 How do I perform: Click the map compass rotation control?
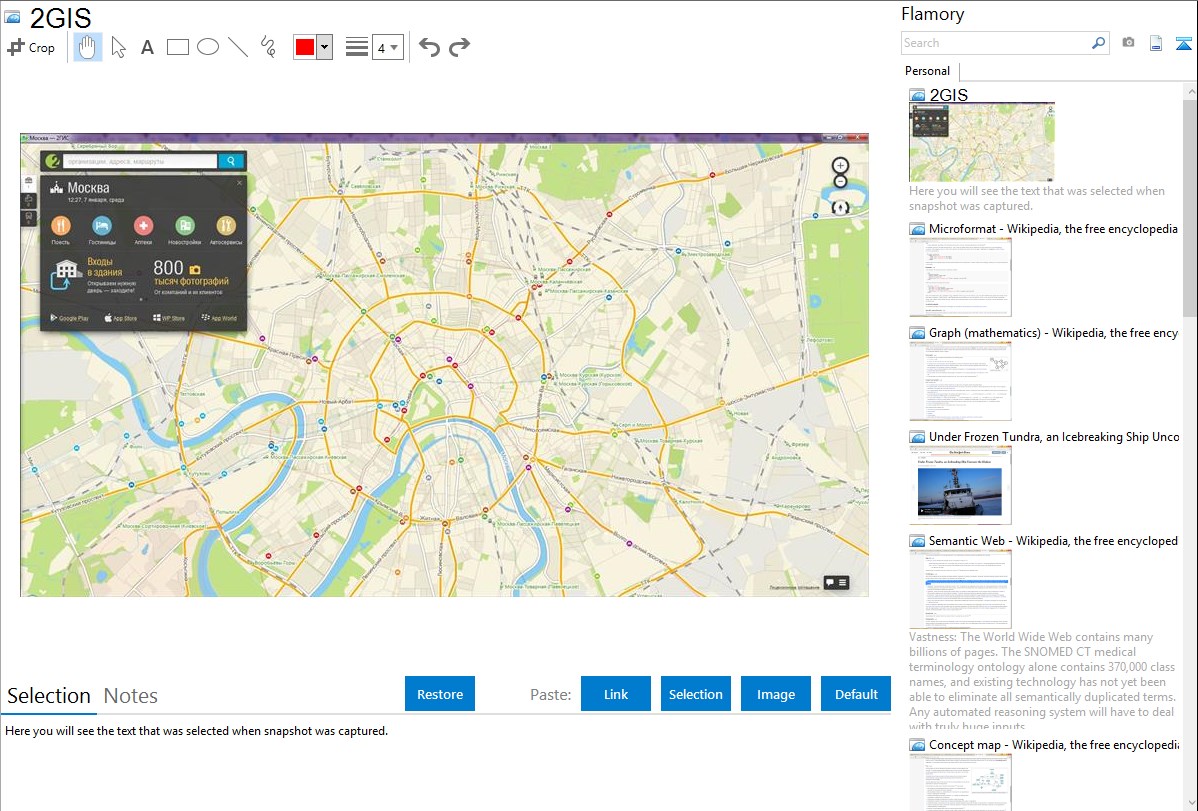click(840, 207)
